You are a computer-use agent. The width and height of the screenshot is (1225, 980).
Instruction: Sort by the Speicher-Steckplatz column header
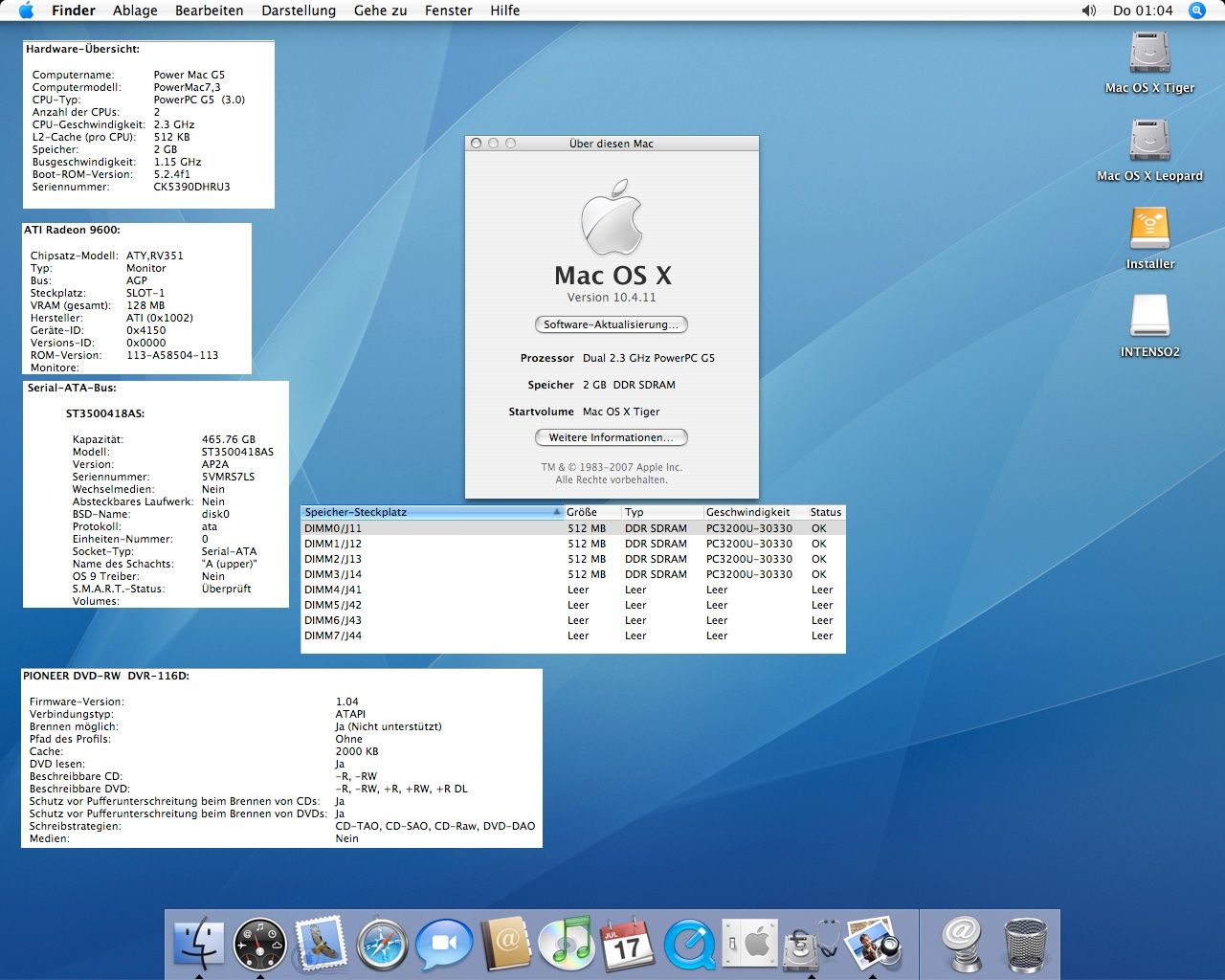click(x=433, y=512)
